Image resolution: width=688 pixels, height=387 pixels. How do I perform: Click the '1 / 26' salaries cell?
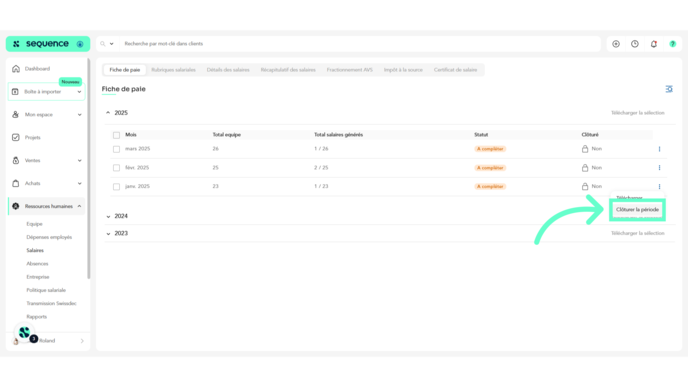tap(321, 149)
